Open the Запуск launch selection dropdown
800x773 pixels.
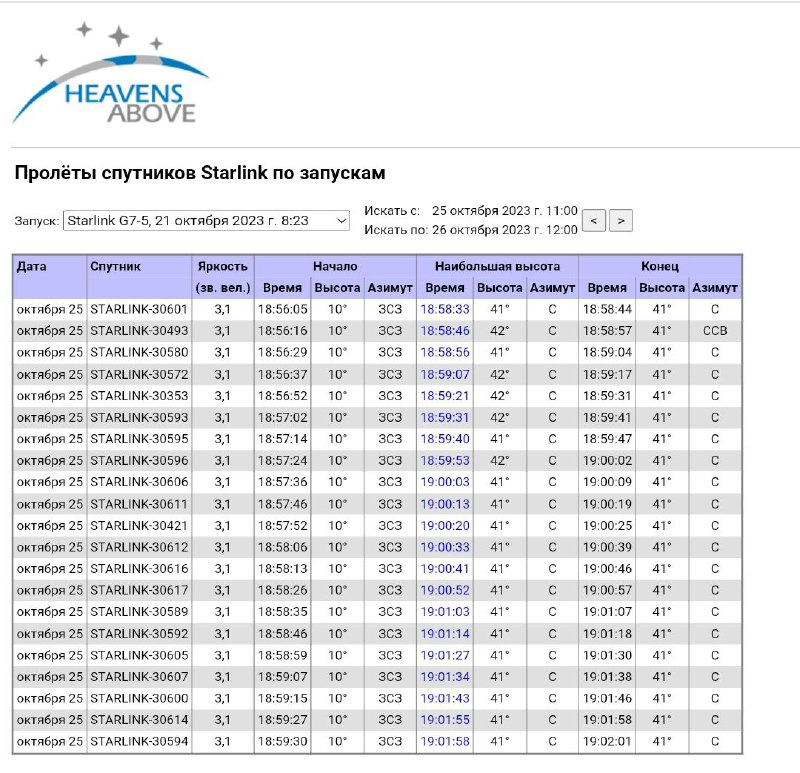click(206, 220)
